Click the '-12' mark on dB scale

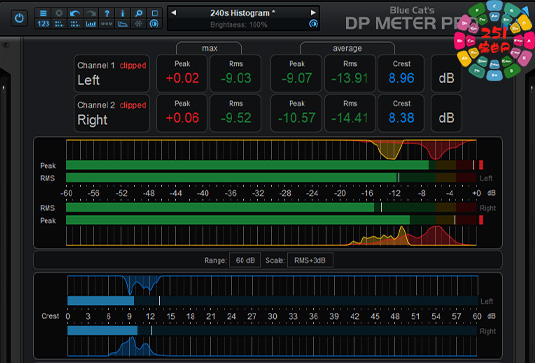394,193
